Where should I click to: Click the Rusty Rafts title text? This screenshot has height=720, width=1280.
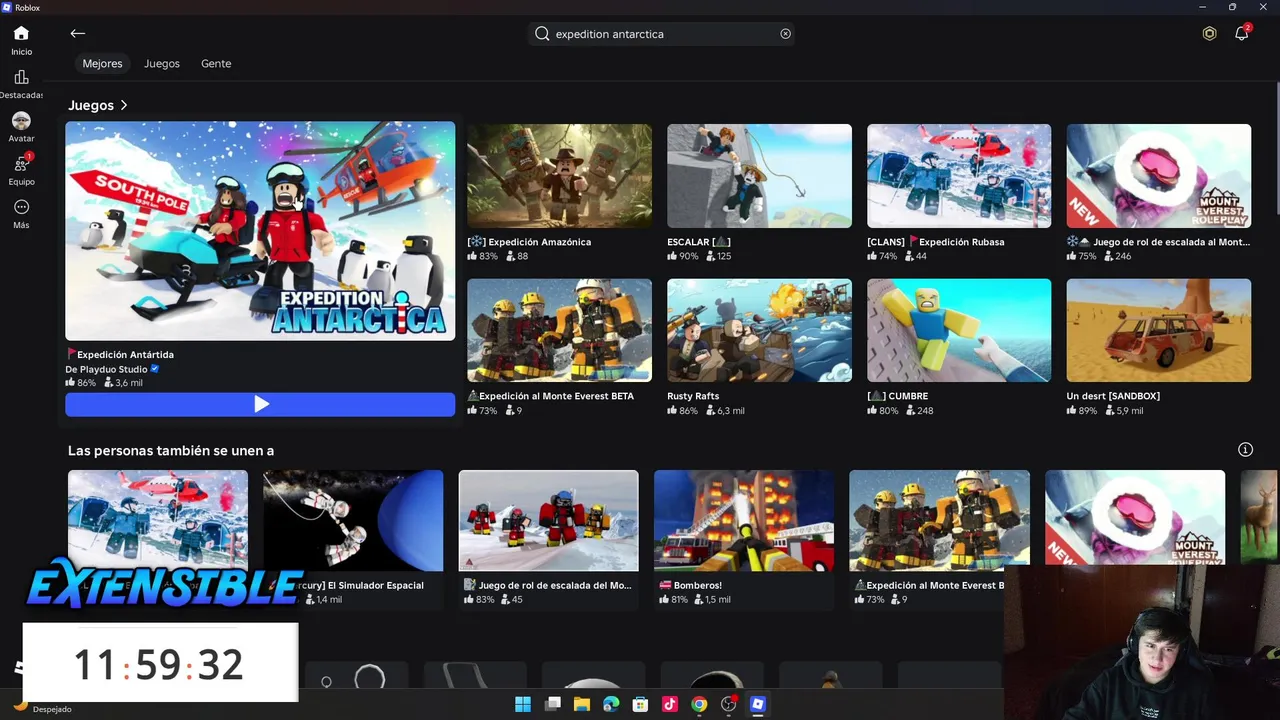[x=693, y=396]
